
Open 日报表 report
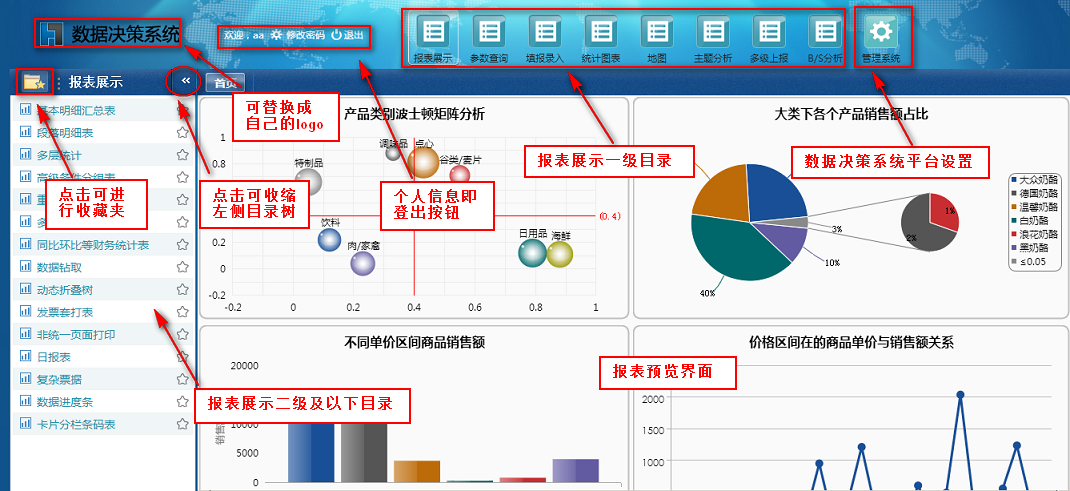54,357
